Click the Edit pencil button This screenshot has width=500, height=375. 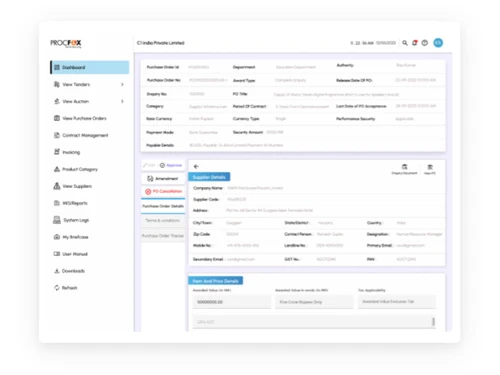click(x=149, y=165)
